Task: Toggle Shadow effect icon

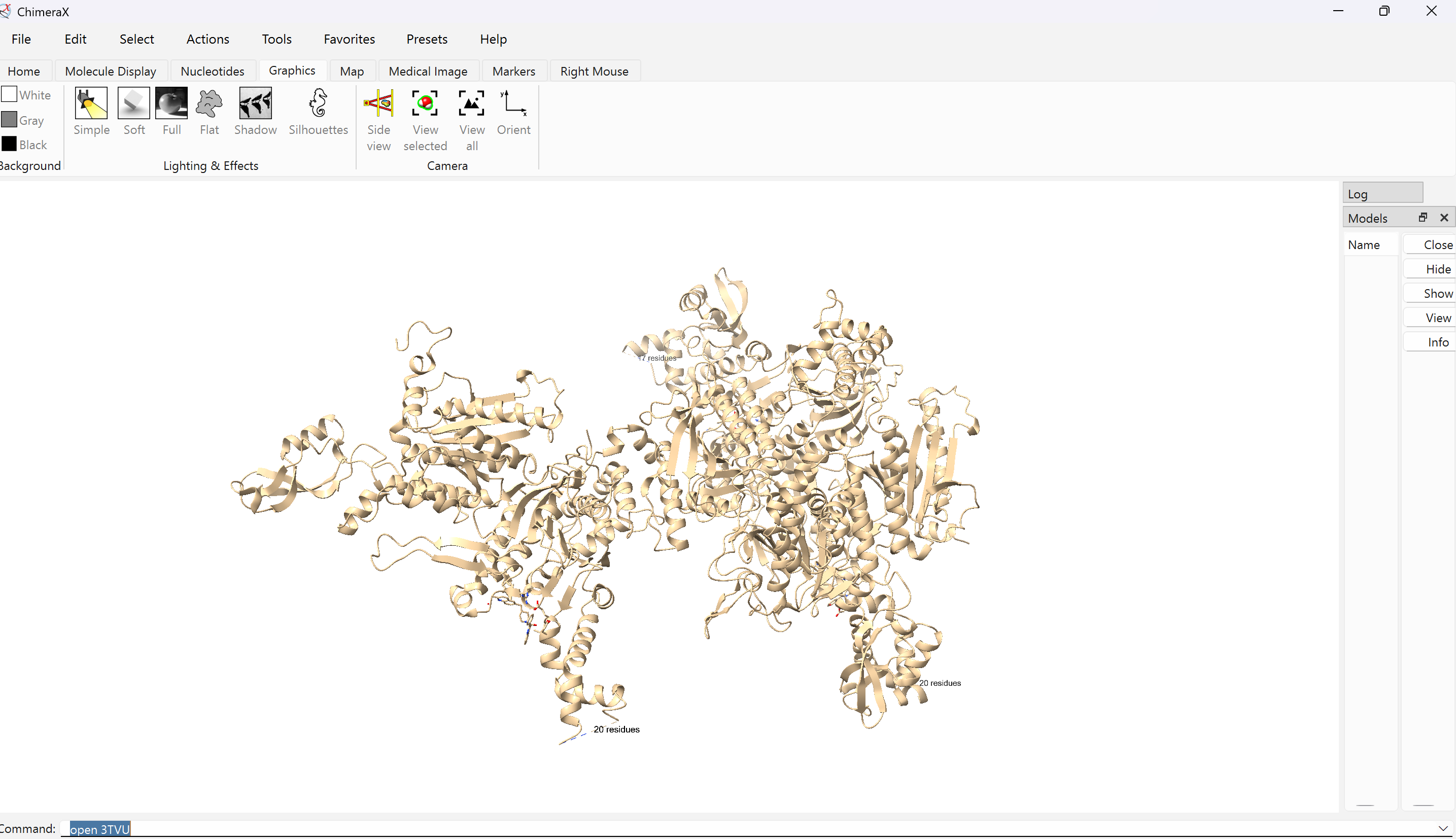Action: click(x=255, y=103)
